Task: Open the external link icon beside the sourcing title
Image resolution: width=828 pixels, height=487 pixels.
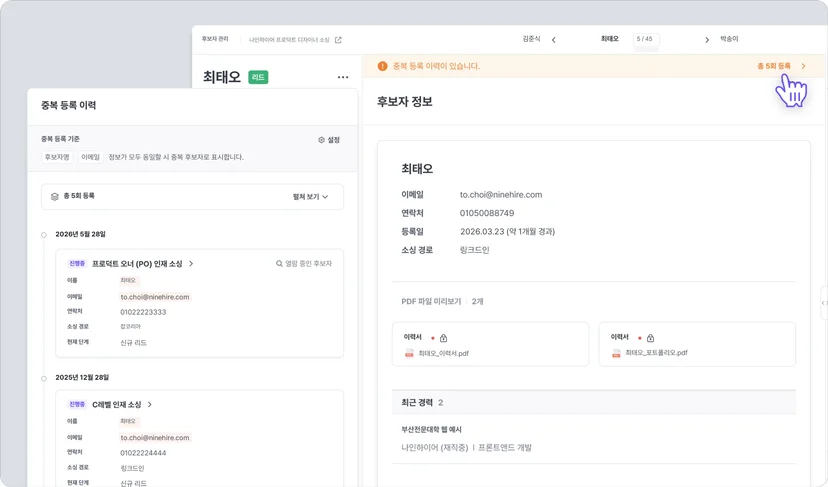Action: (x=338, y=40)
